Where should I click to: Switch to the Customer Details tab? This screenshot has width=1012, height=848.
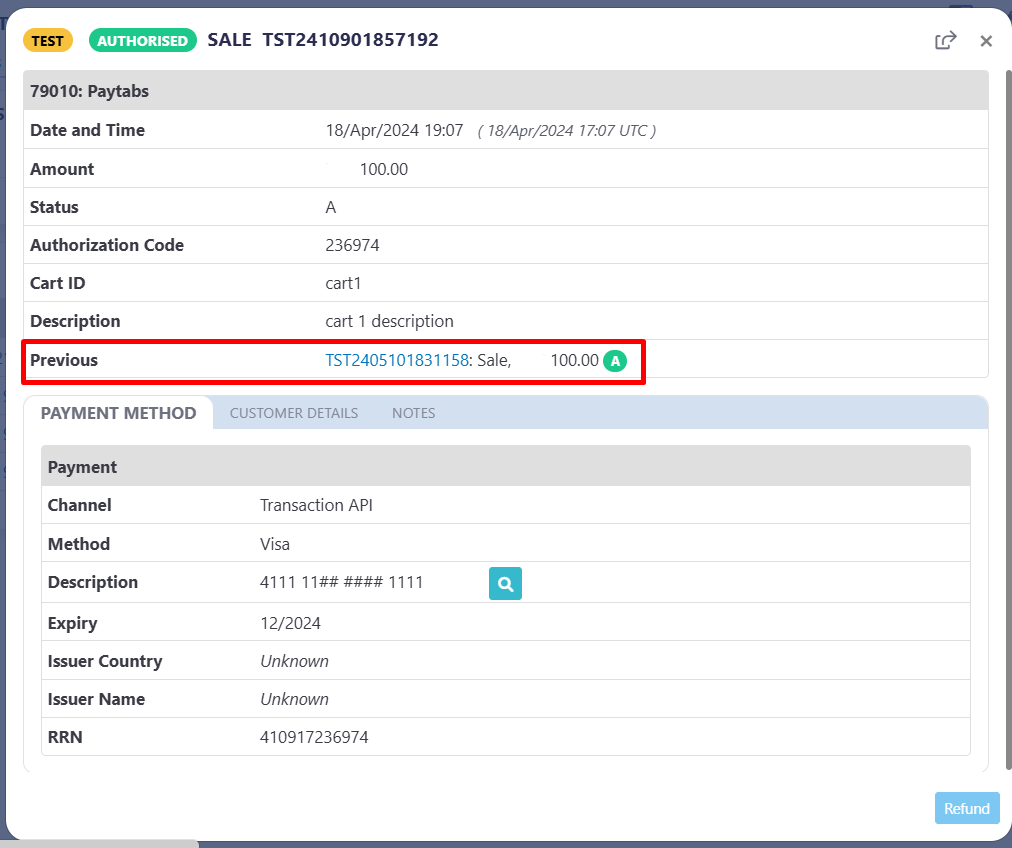[x=294, y=413]
